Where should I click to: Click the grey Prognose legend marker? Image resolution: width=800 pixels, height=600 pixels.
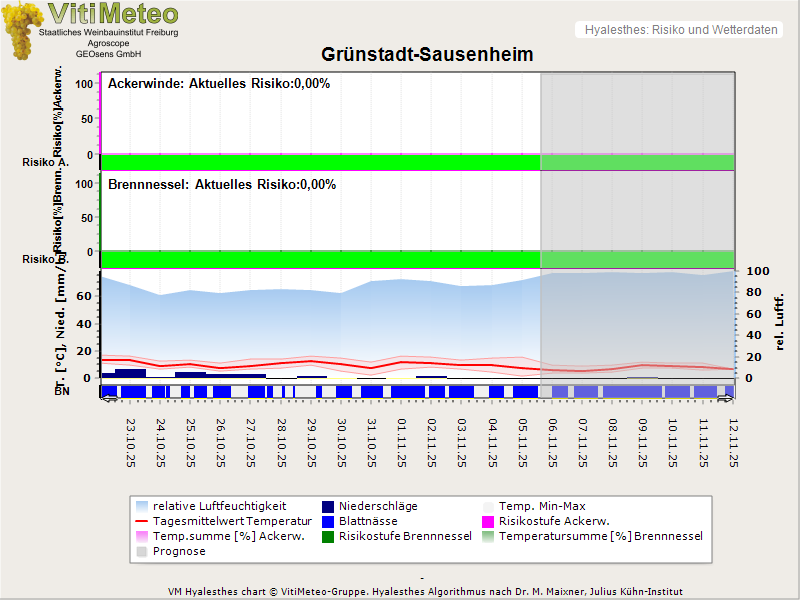(x=141, y=552)
